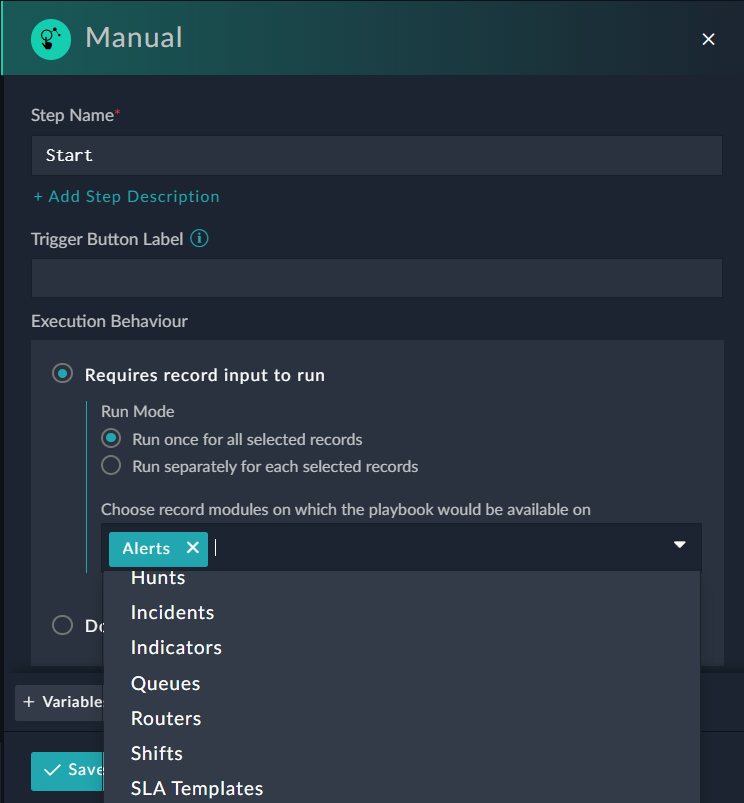This screenshot has width=744, height=803.
Task: Pick Incidents from the module list
Action: pos(401,612)
